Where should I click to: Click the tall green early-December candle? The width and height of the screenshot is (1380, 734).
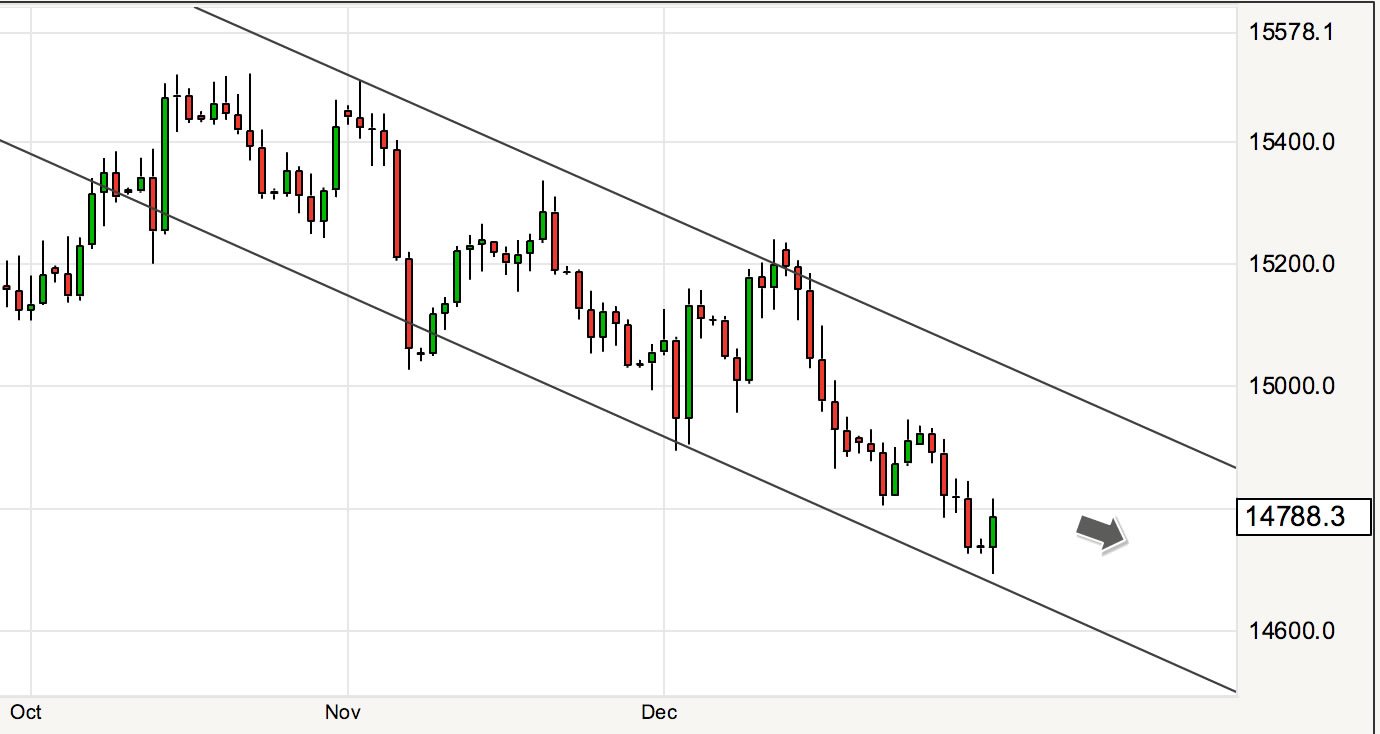coord(689,361)
